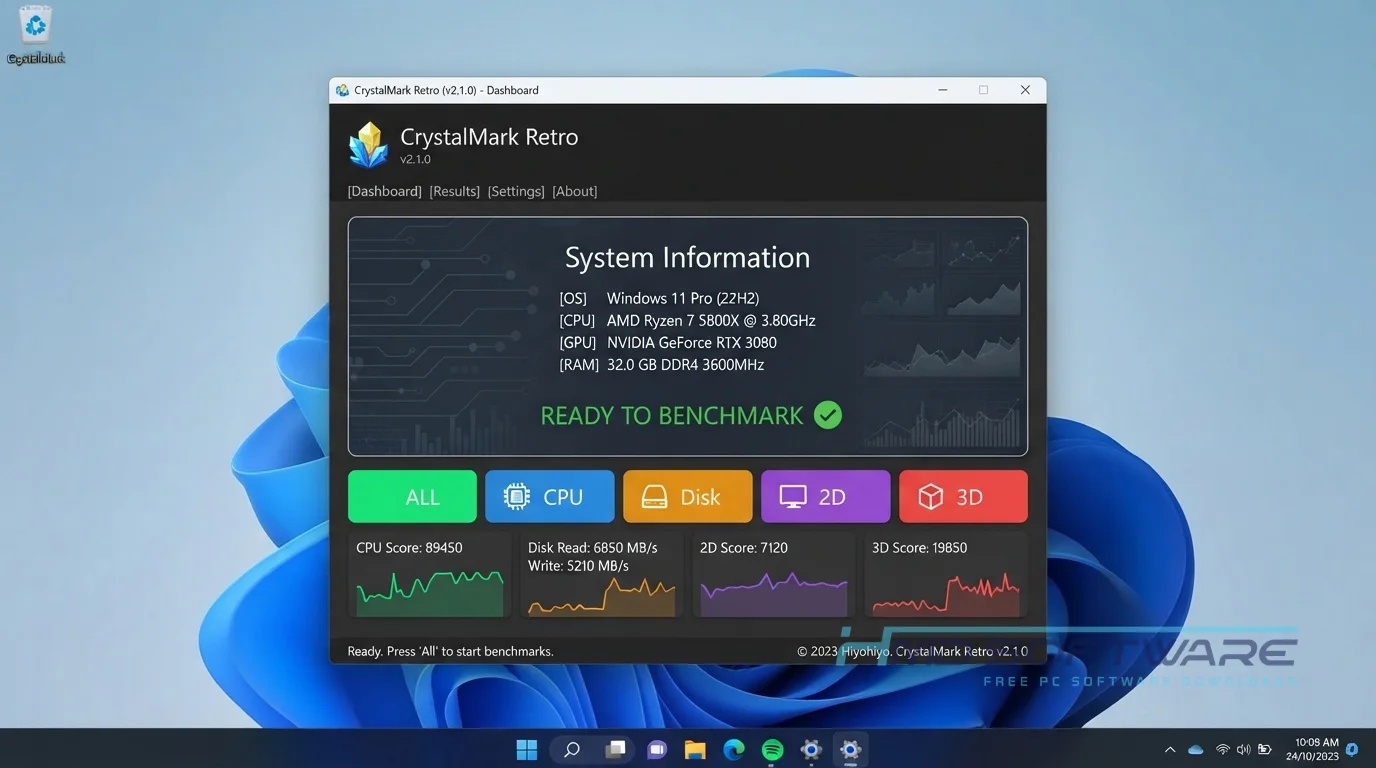Click the '2D Score: 7120' text
Screen dimensions: 1376x768
tap(744, 548)
